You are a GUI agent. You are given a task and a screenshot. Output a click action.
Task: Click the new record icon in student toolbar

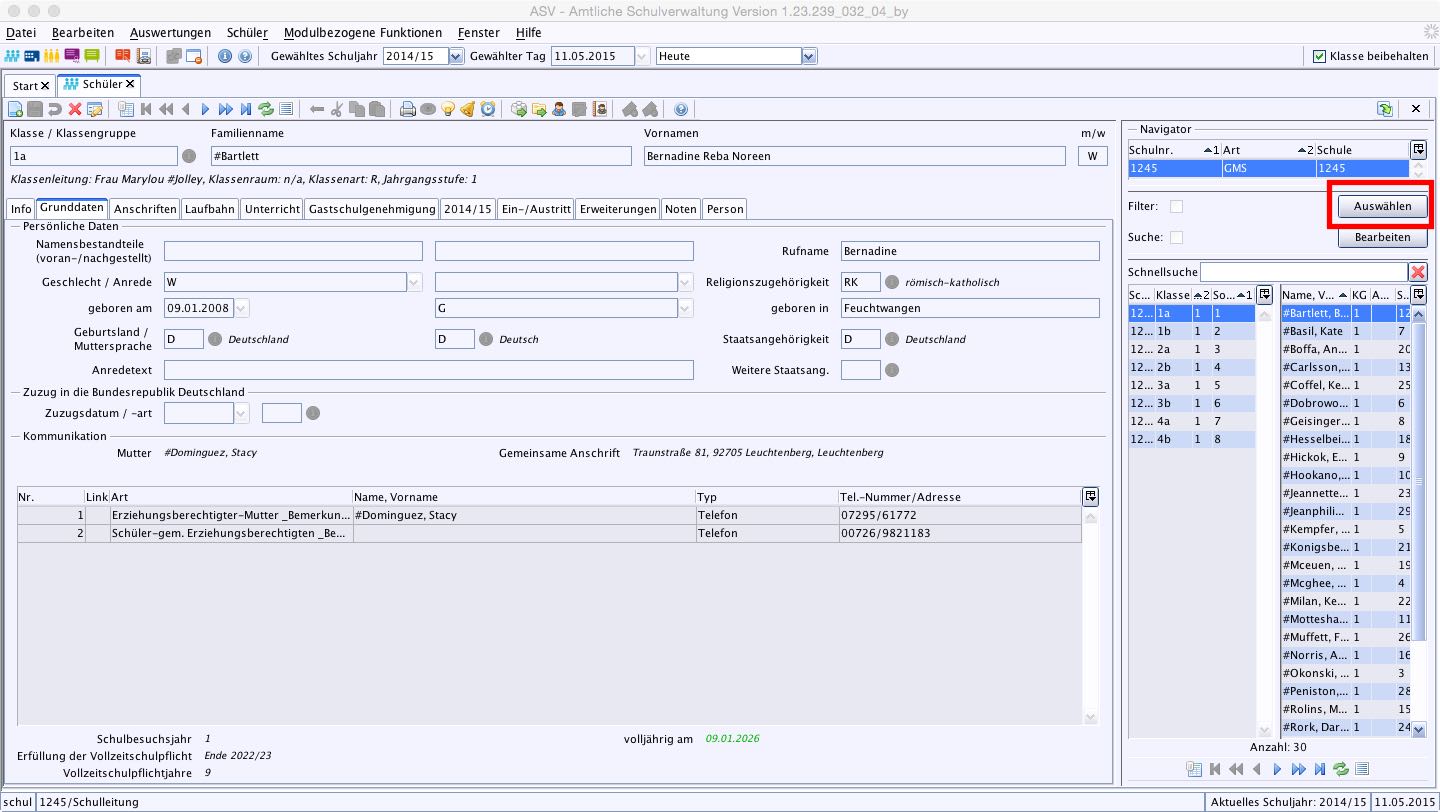(x=15, y=109)
